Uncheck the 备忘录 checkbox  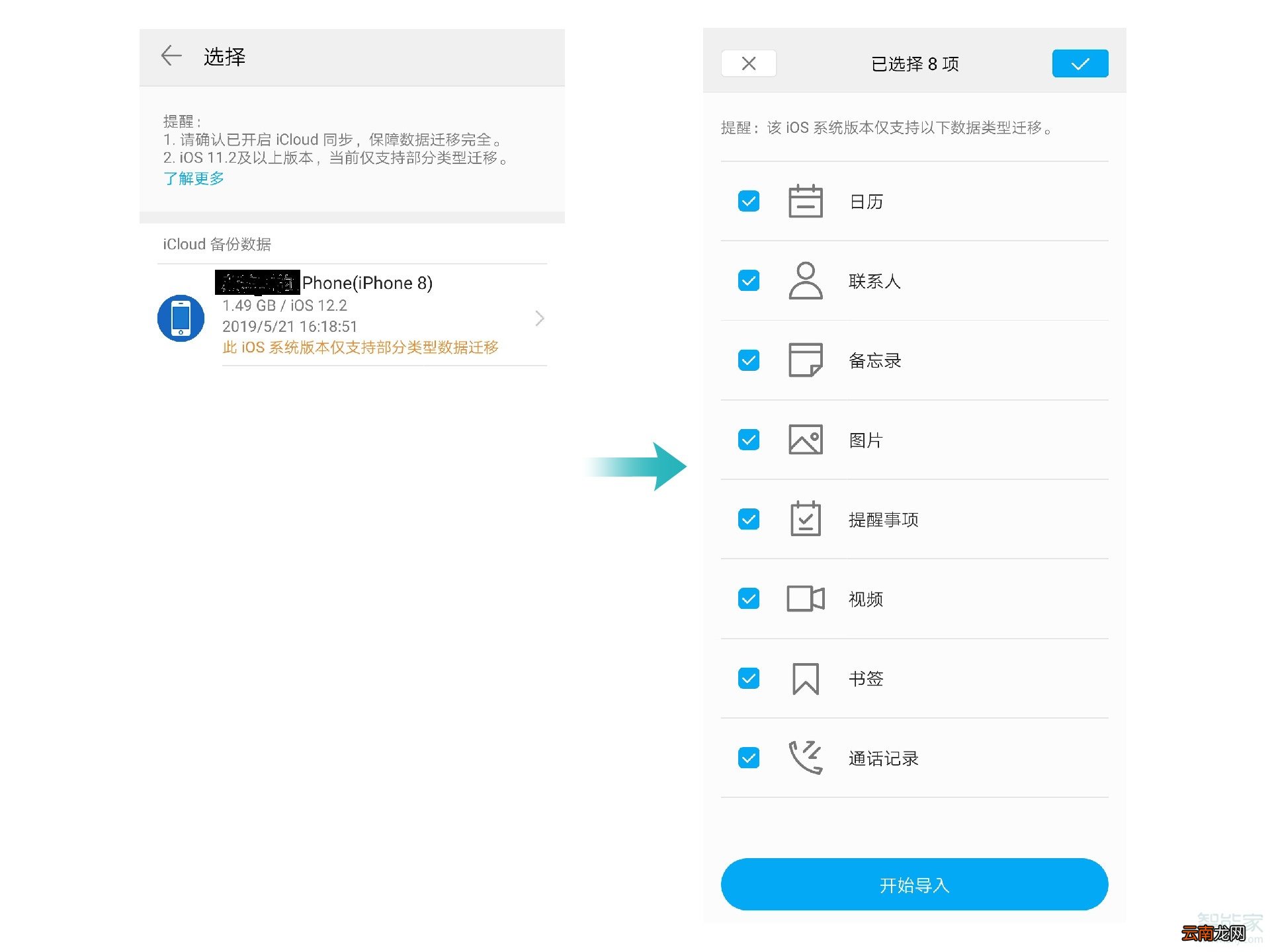748,360
